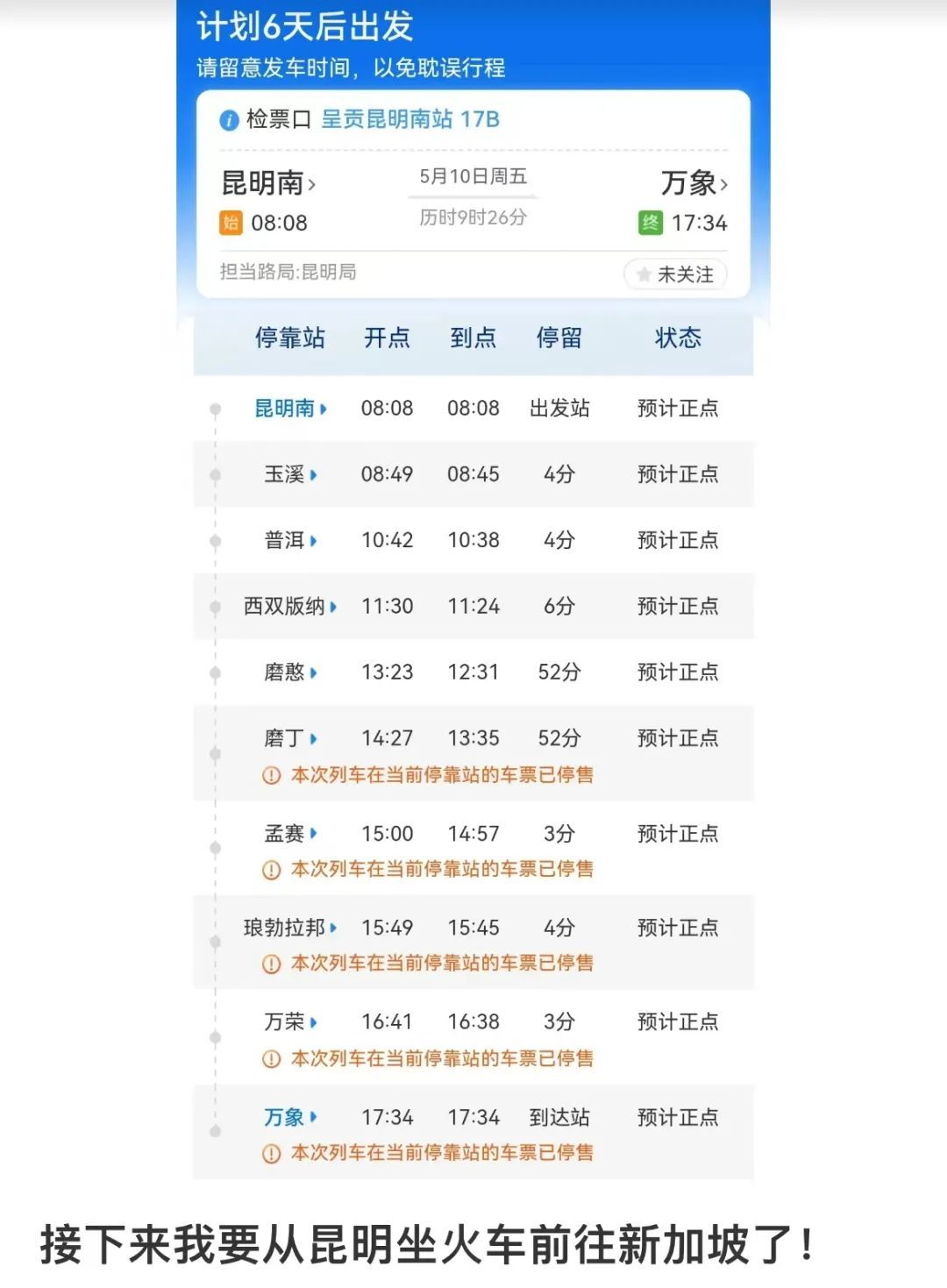Toggle follow for this train route
The width and height of the screenshot is (947, 1288).
click(x=675, y=274)
